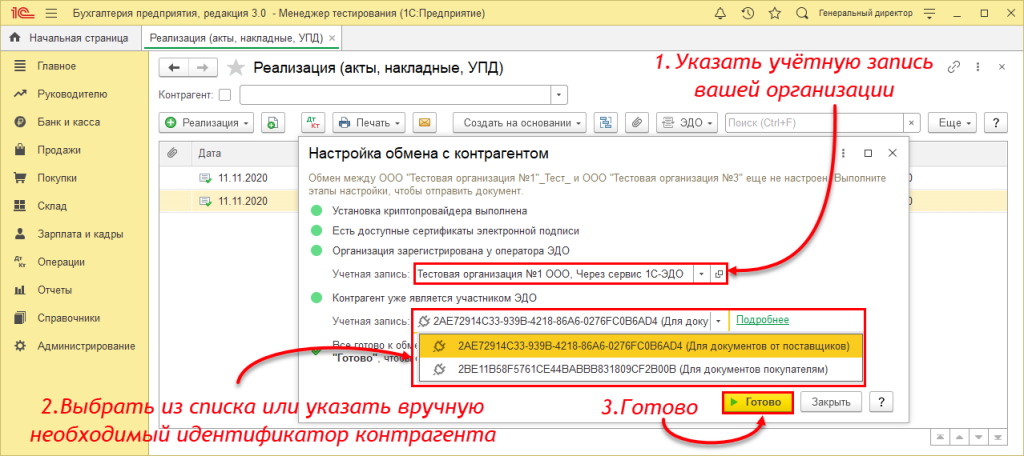Click the copy document icon in toolbar
The image size is (1024, 456).
click(x=272, y=123)
